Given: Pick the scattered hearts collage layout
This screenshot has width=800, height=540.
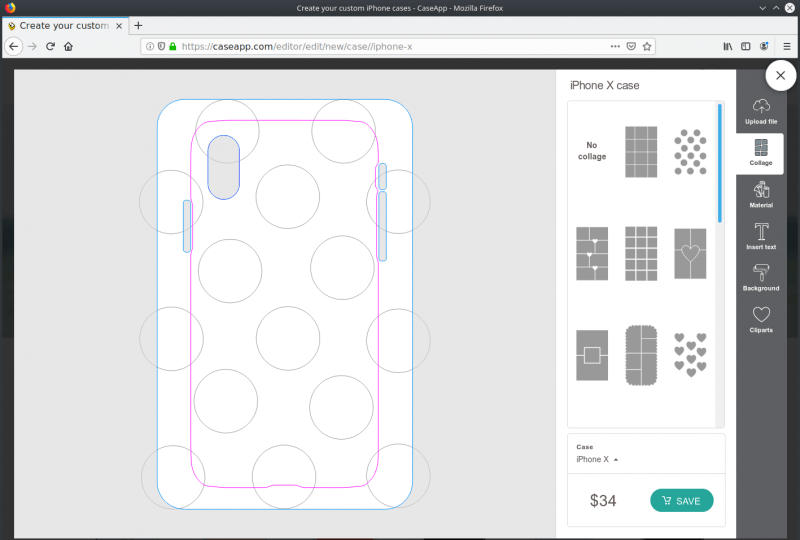Looking at the screenshot, I should [x=690, y=355].
